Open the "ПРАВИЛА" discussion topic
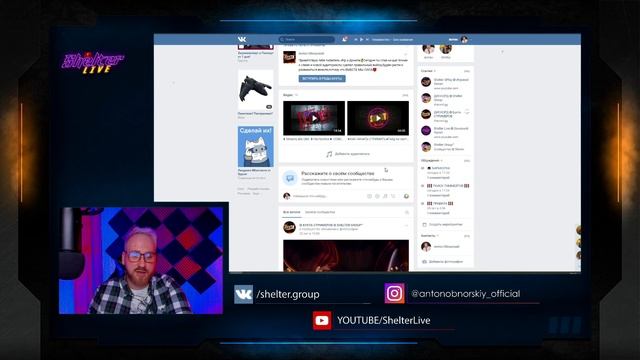The image size is (640, 360). coord(440,203)
